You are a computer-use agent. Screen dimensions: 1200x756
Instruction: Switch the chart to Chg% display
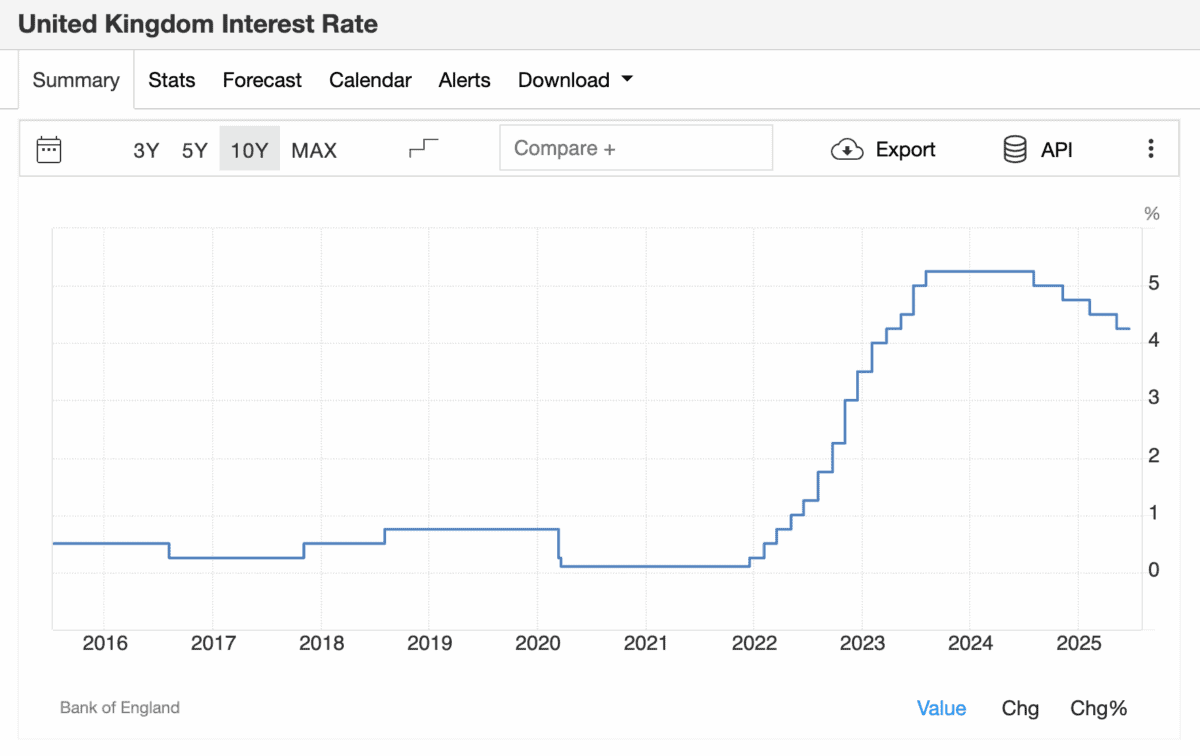(1098, 708)
